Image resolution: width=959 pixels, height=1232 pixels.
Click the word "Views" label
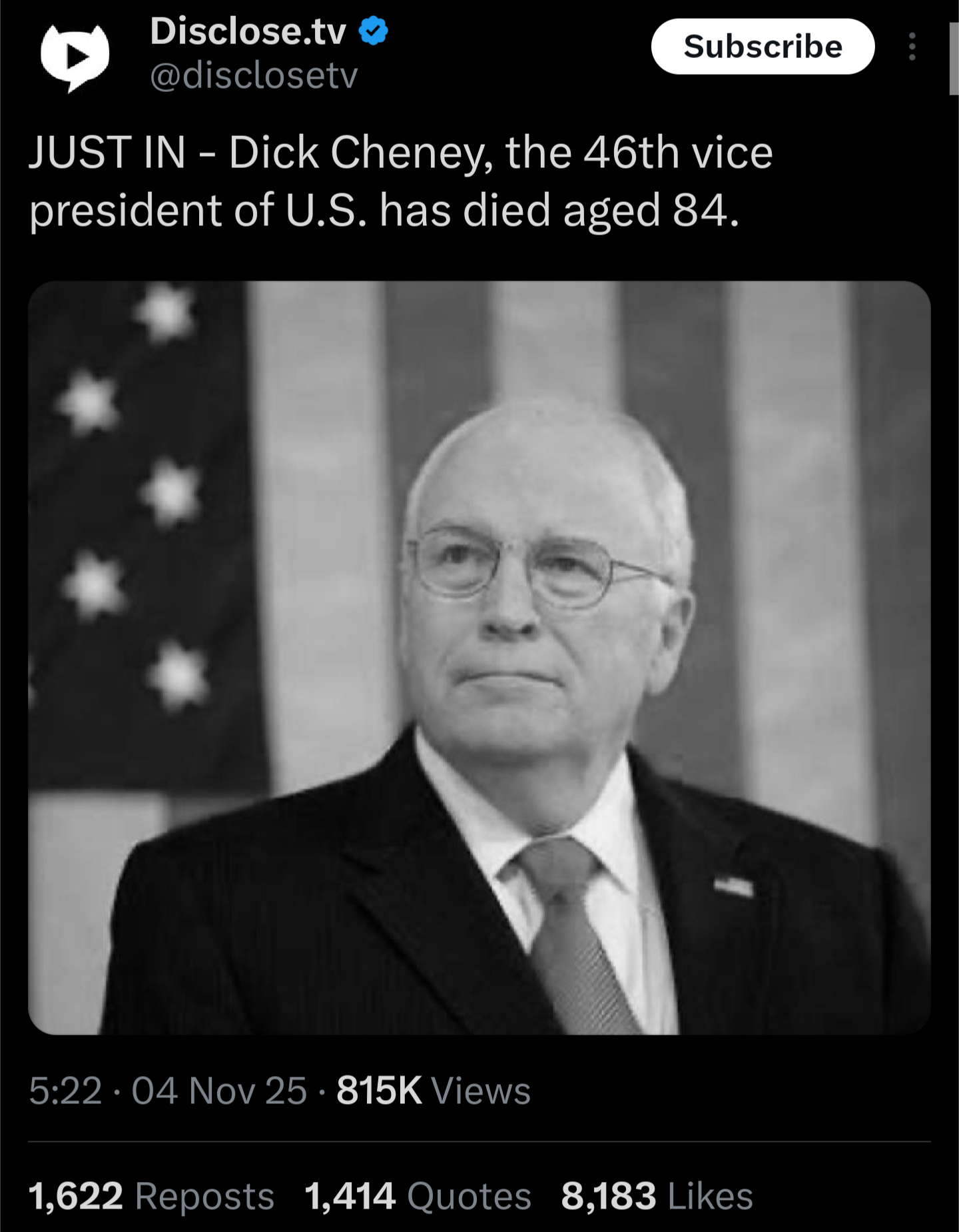481,1091
